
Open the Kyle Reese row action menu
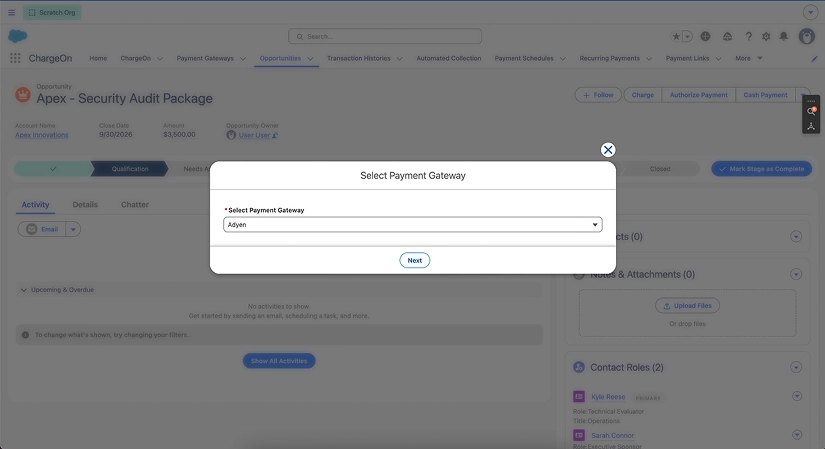pos(797,396)
